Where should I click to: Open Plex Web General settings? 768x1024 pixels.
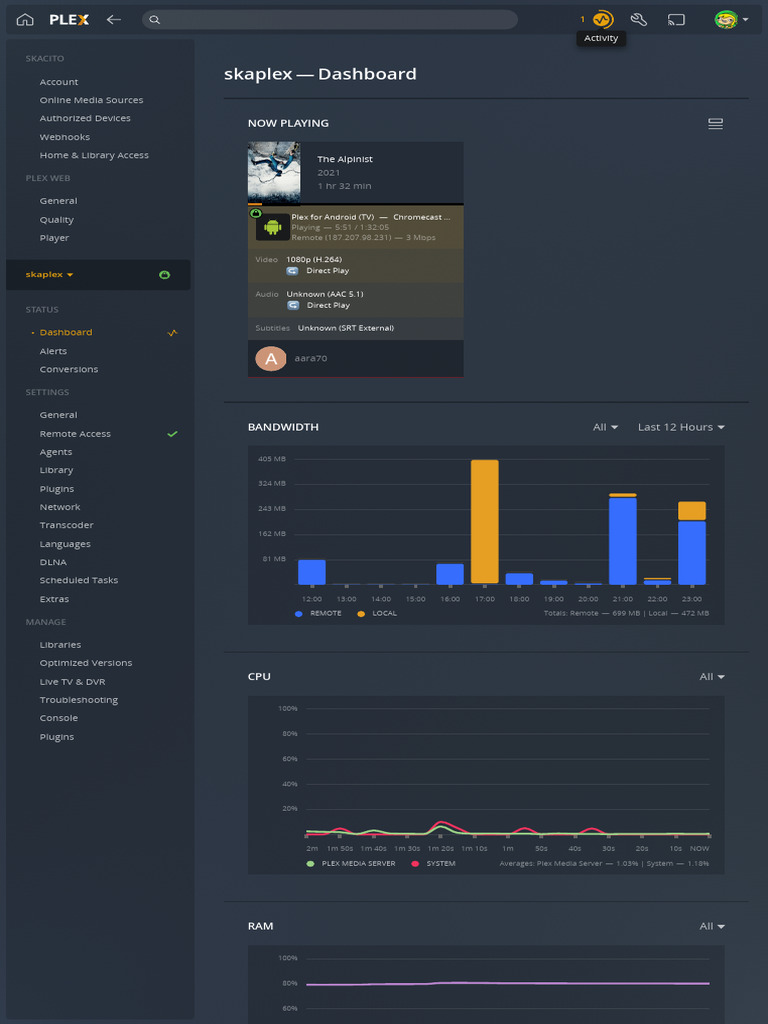58,201
